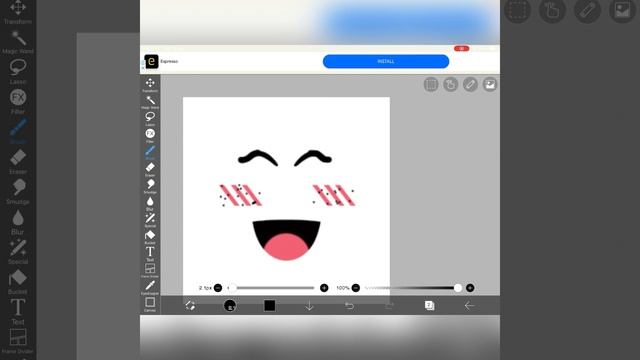
Task: Increase opacity with the plus button at far right
Action: [x=470, y=288]
